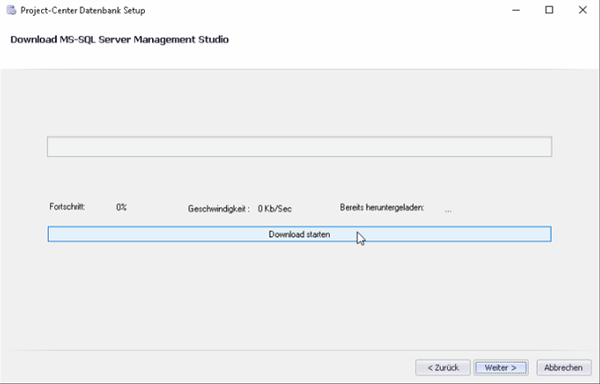This screenshot has height=384, width=600.
Task: Click the Download MS-SQL Server Management Studio heading
Action: (x=119, y=39)
